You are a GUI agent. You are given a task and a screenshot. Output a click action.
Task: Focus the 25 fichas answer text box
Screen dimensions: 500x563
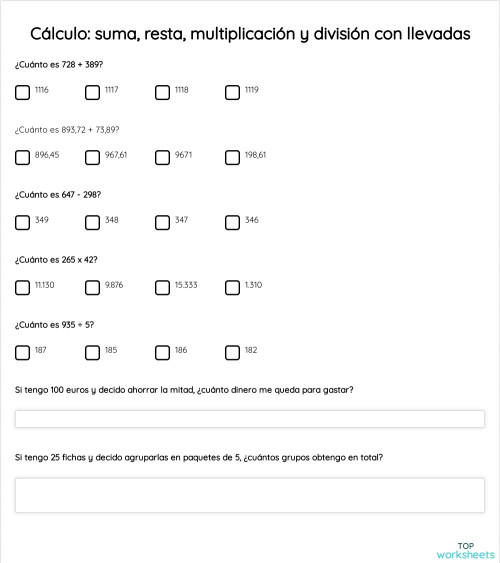[x=250, y=495]
